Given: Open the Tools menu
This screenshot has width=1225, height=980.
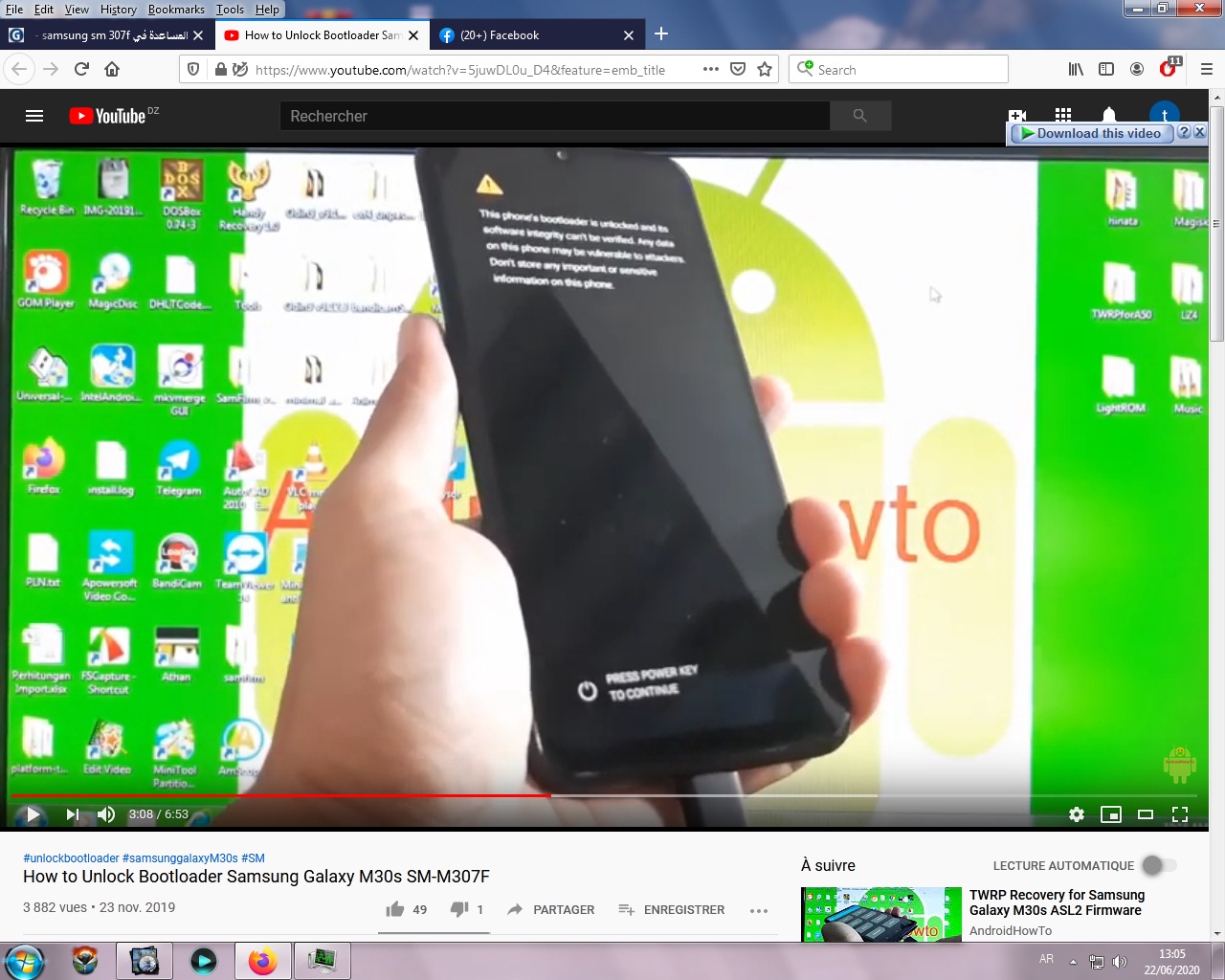Looking at the screenshot, I should [x=230, y=10].
